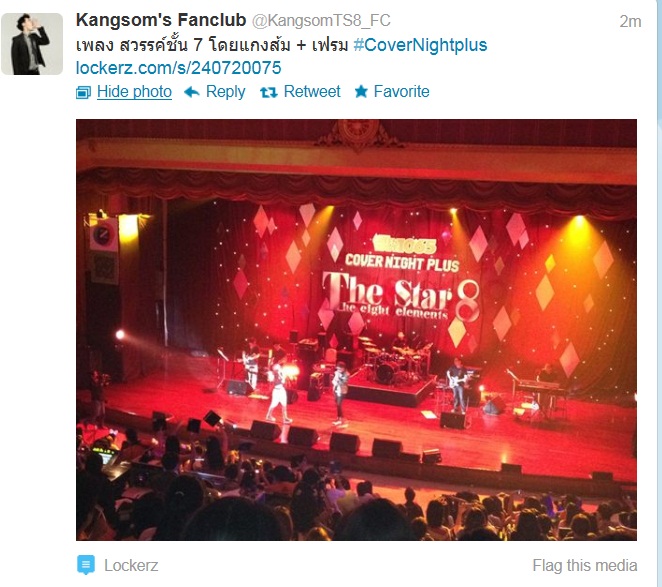Click the Hide photo image icon
662x587 pixels.
click(83, 92)
